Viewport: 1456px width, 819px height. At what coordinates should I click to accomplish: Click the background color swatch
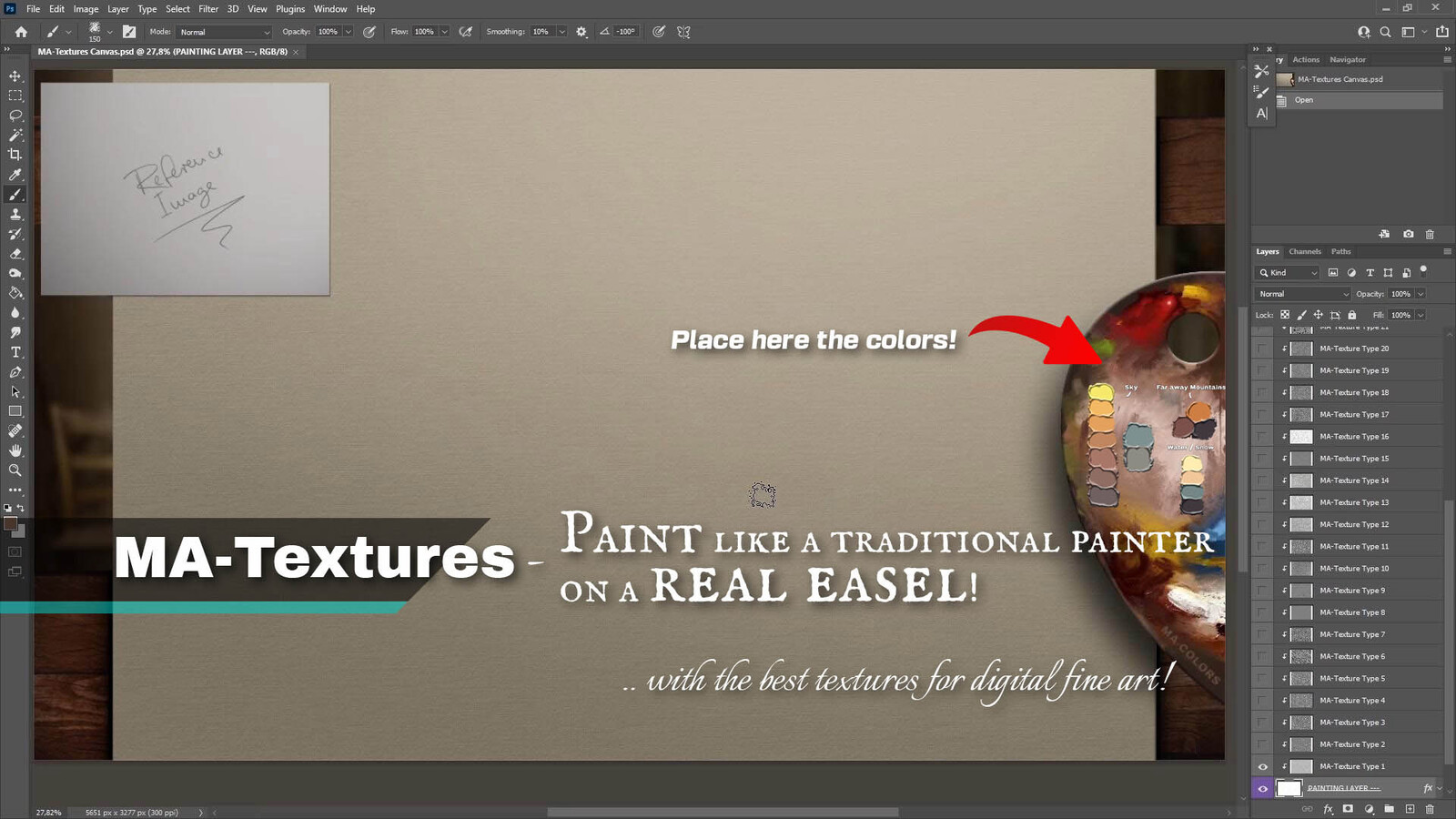point(20,532)
